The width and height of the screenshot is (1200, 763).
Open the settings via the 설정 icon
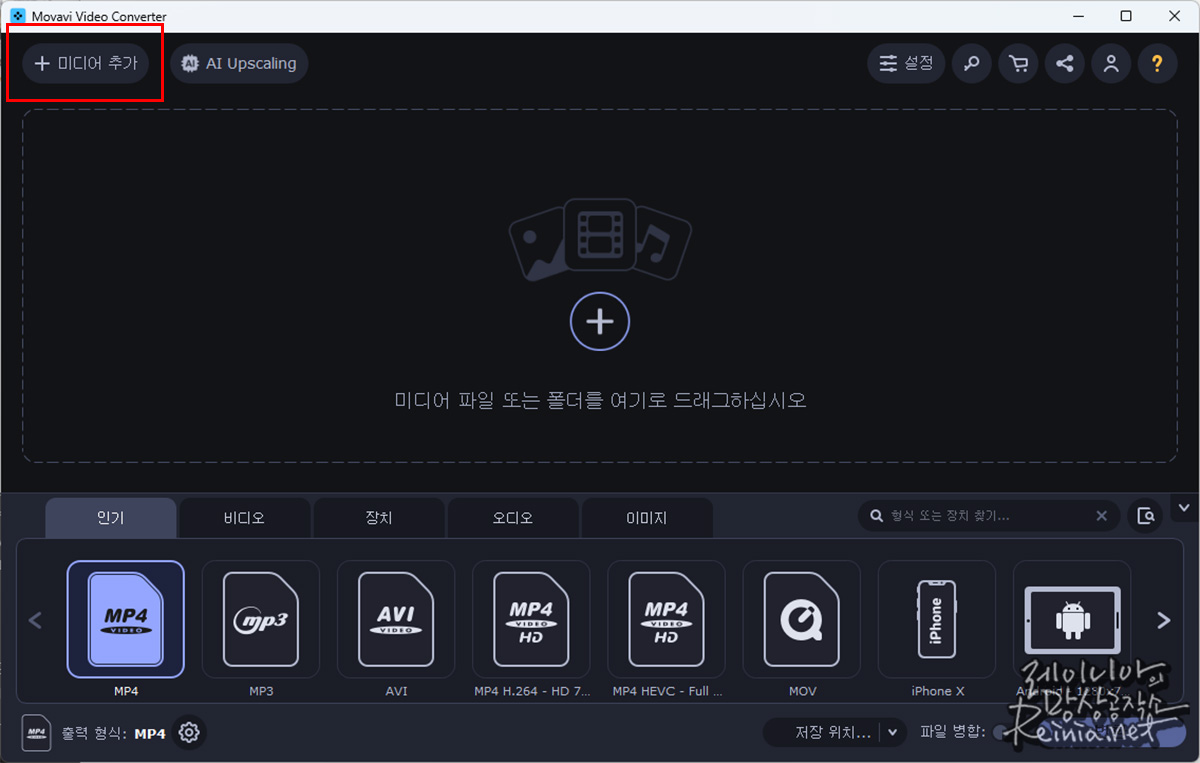click(905, 62)
